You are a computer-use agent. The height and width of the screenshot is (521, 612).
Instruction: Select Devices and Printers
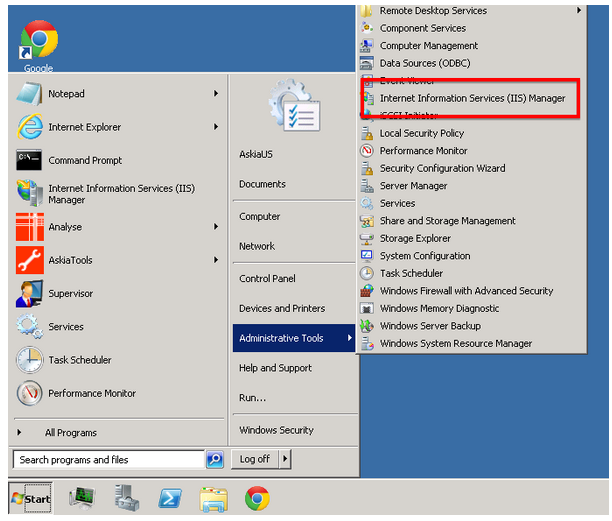(x=282, y=308)
